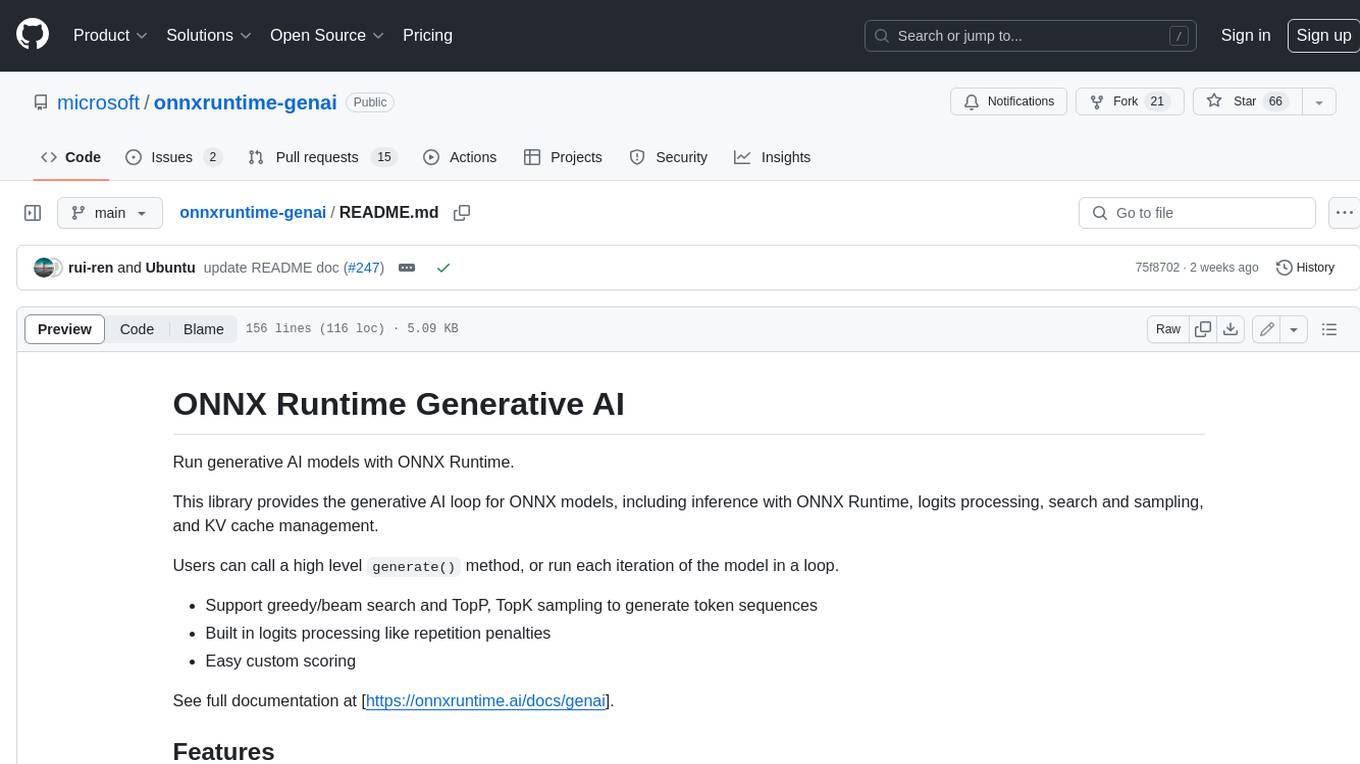Expand the file tree side panel
This screenshot has height=764, width=1360.
pos(33,213)
